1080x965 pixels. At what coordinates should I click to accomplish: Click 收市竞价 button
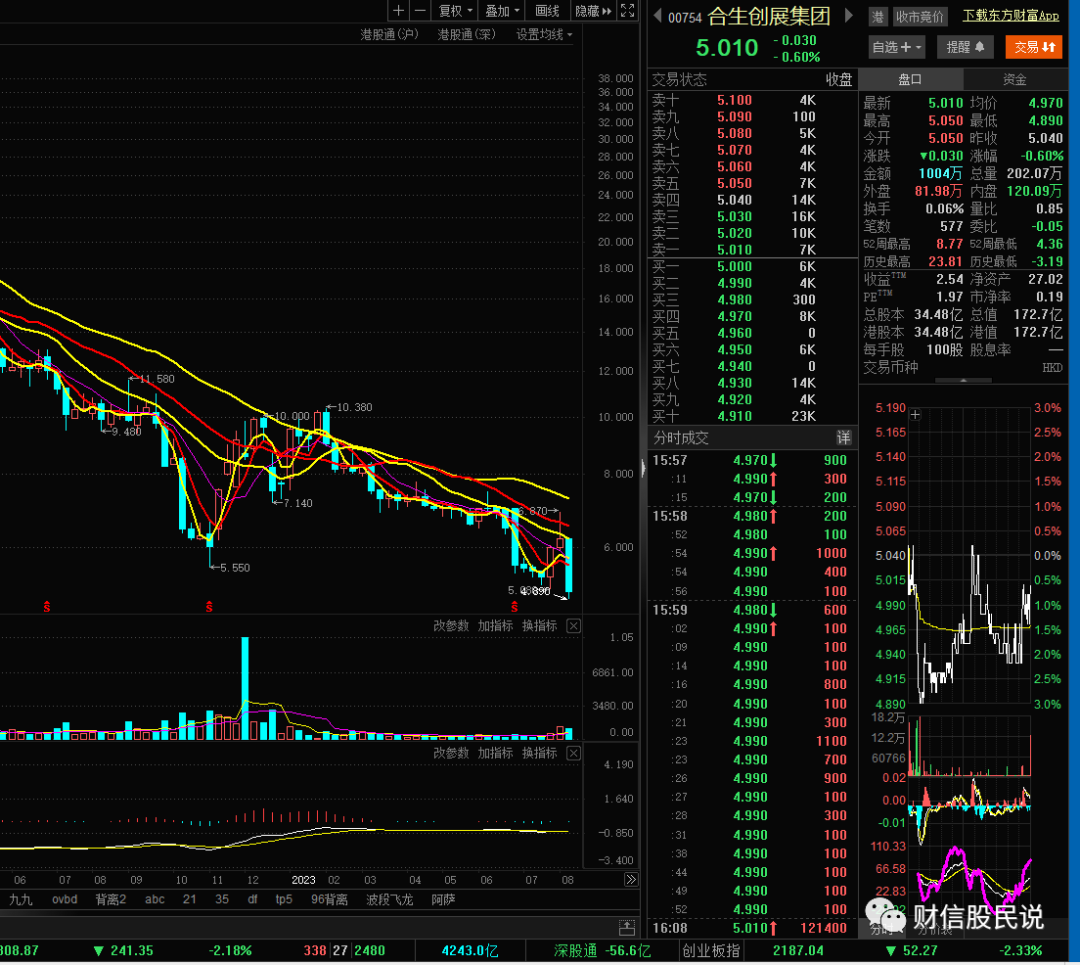[920, 17]
